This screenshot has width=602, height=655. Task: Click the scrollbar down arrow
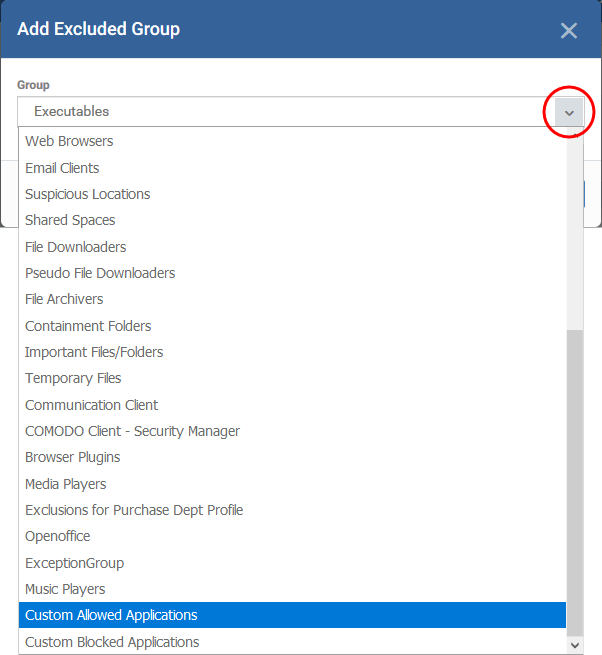point(575,645)
